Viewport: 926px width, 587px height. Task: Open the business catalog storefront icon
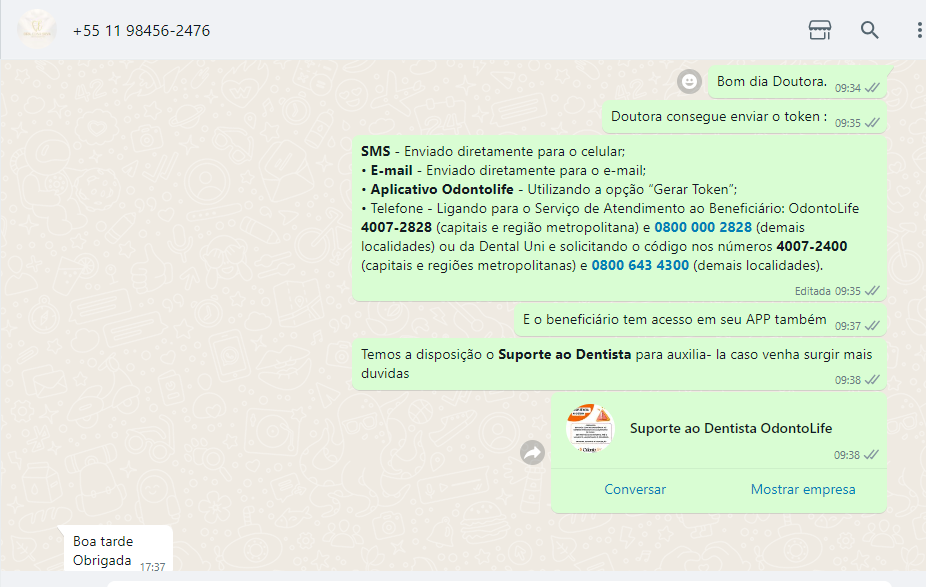point(820,30)
